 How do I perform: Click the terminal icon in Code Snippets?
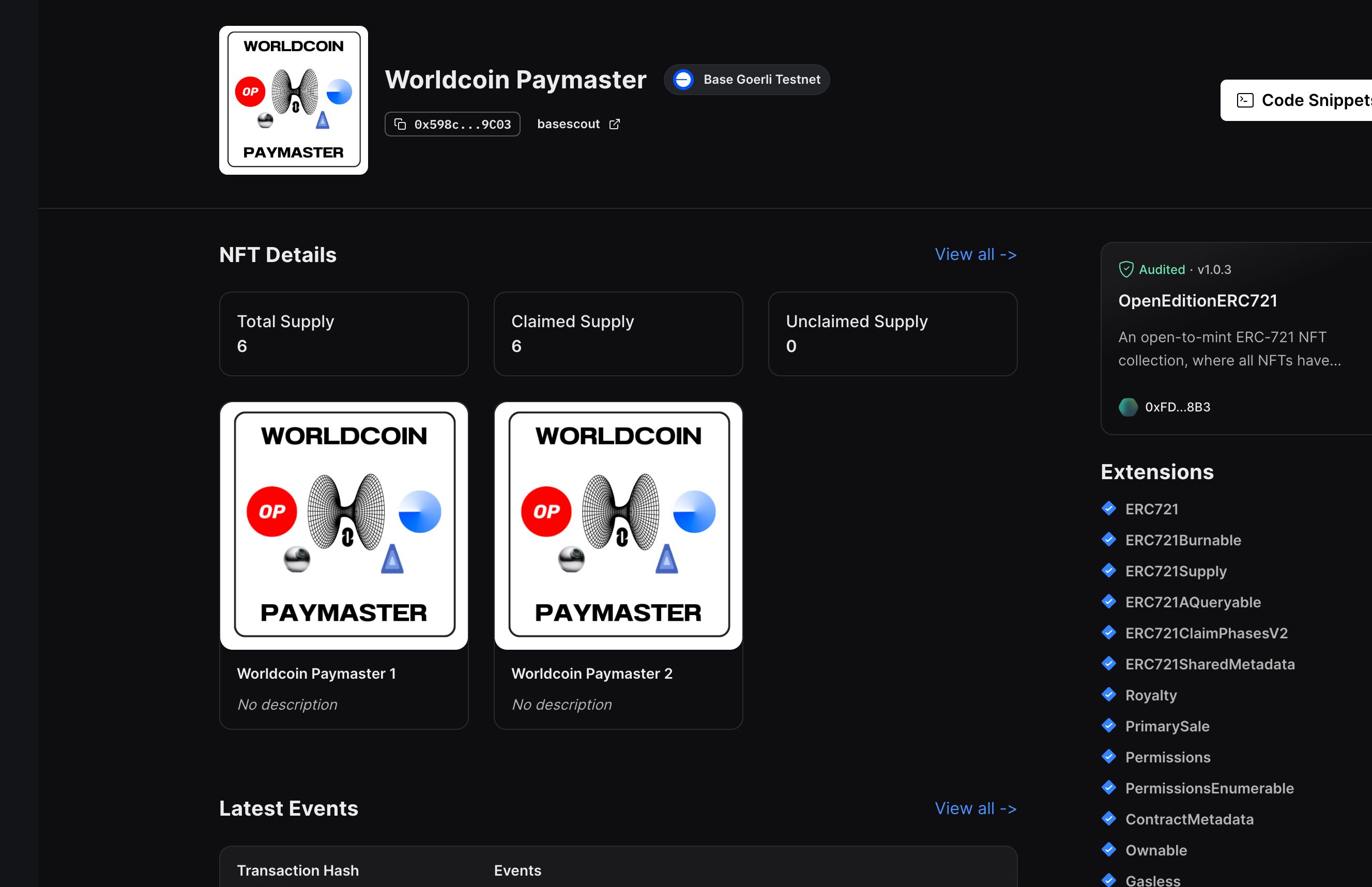click(x=1245, y=100)
